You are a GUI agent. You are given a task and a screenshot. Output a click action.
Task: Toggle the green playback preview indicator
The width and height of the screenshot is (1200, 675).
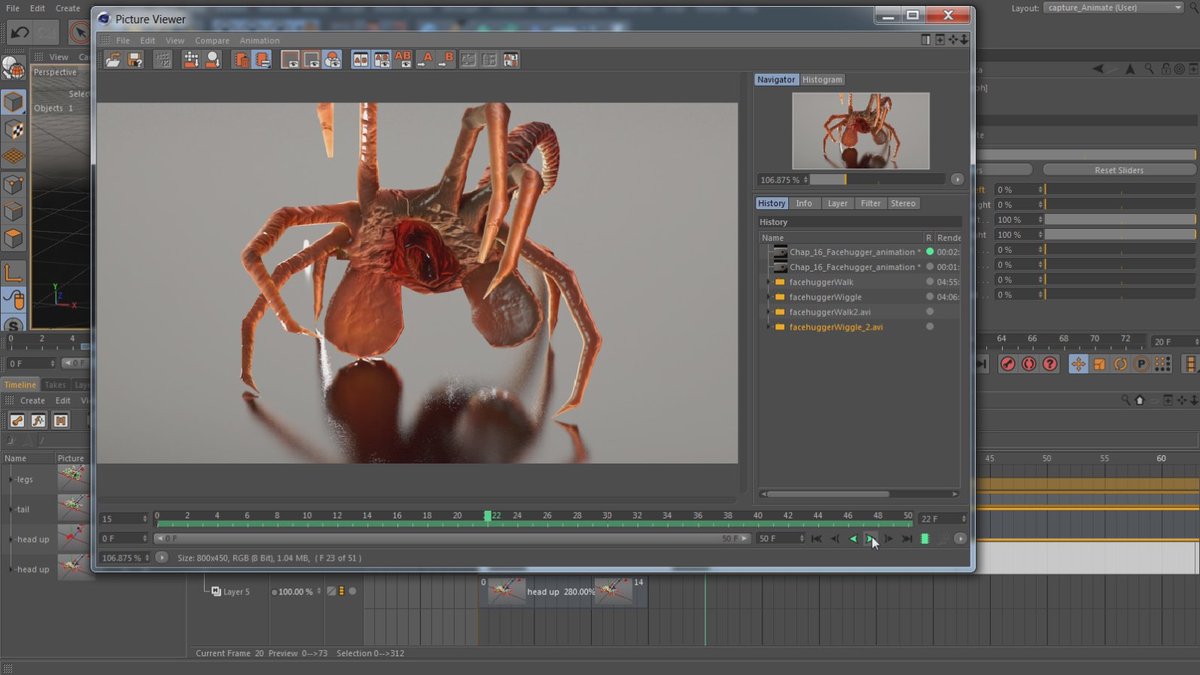[925, 539]
